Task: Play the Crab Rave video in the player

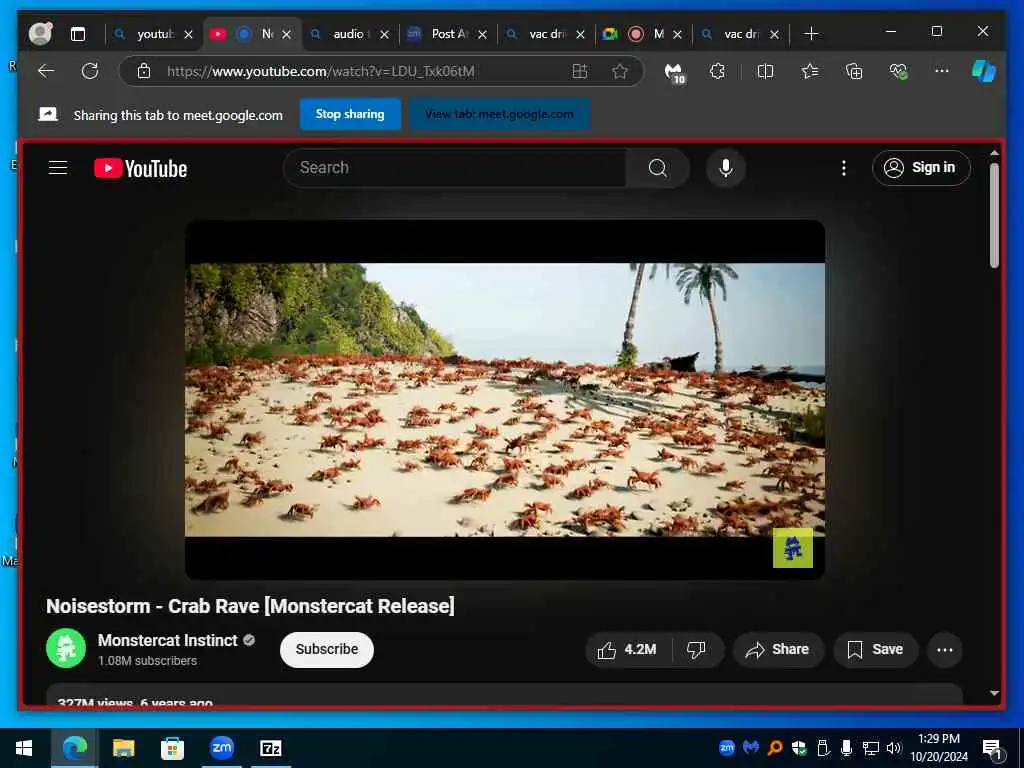Action: 505,400
